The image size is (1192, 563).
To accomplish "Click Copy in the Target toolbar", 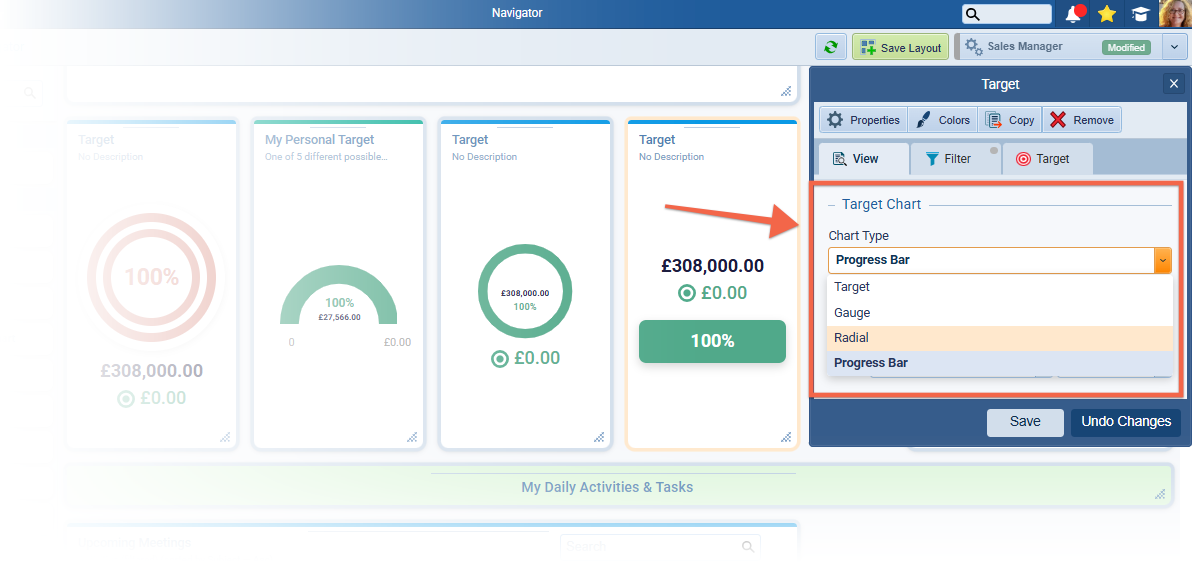I will [1010, 120].
